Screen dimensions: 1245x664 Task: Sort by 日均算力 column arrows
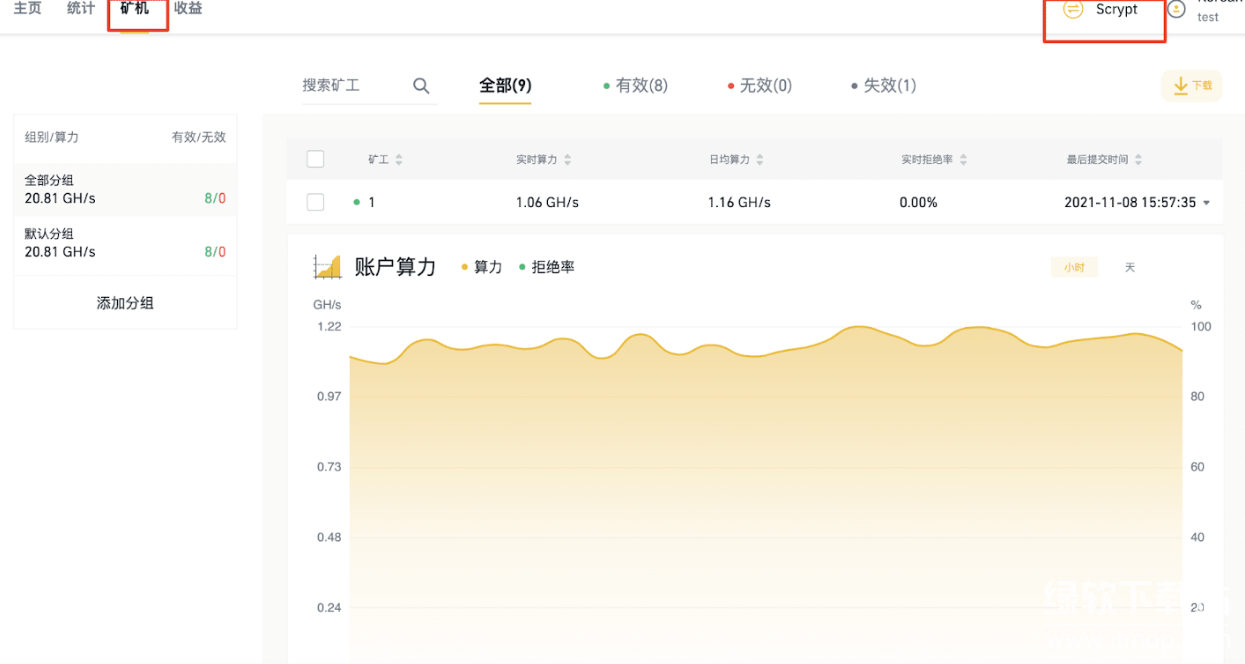click(x=760, y=160)
